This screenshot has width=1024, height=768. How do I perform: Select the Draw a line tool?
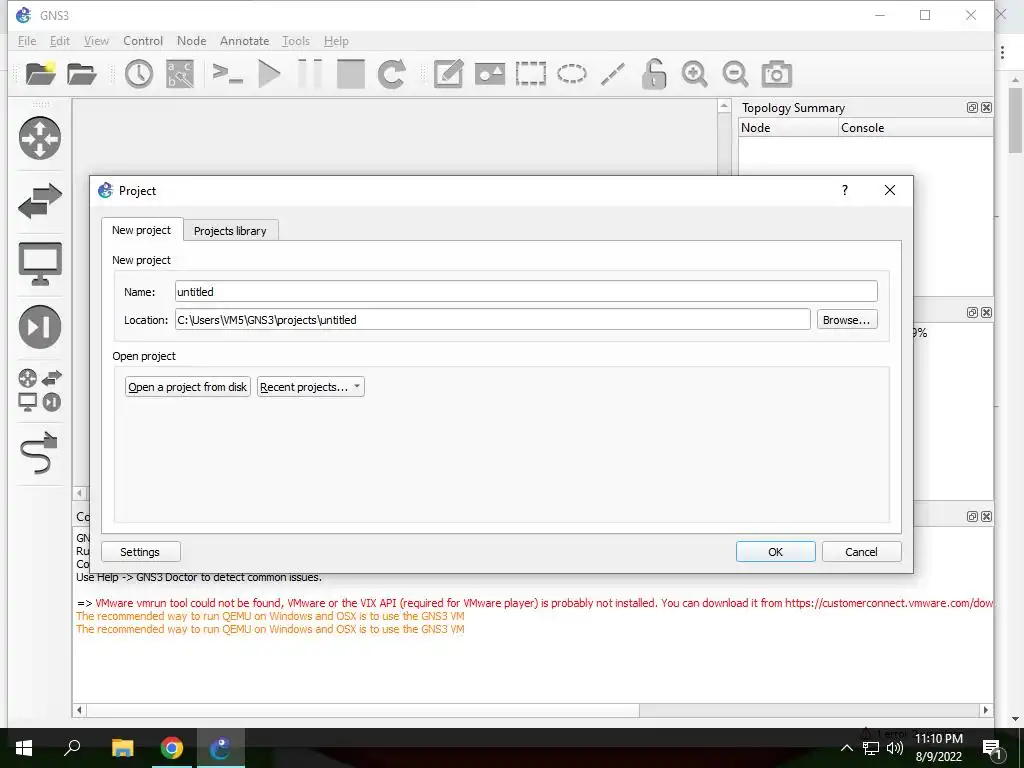click(613, 74)
